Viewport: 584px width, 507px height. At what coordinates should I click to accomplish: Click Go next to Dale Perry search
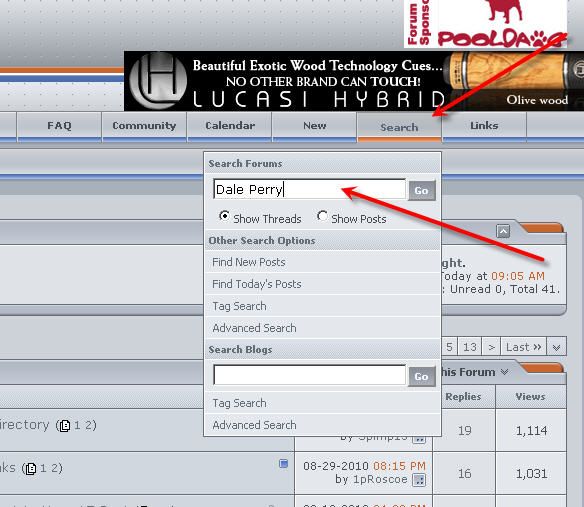pos(421,190)
